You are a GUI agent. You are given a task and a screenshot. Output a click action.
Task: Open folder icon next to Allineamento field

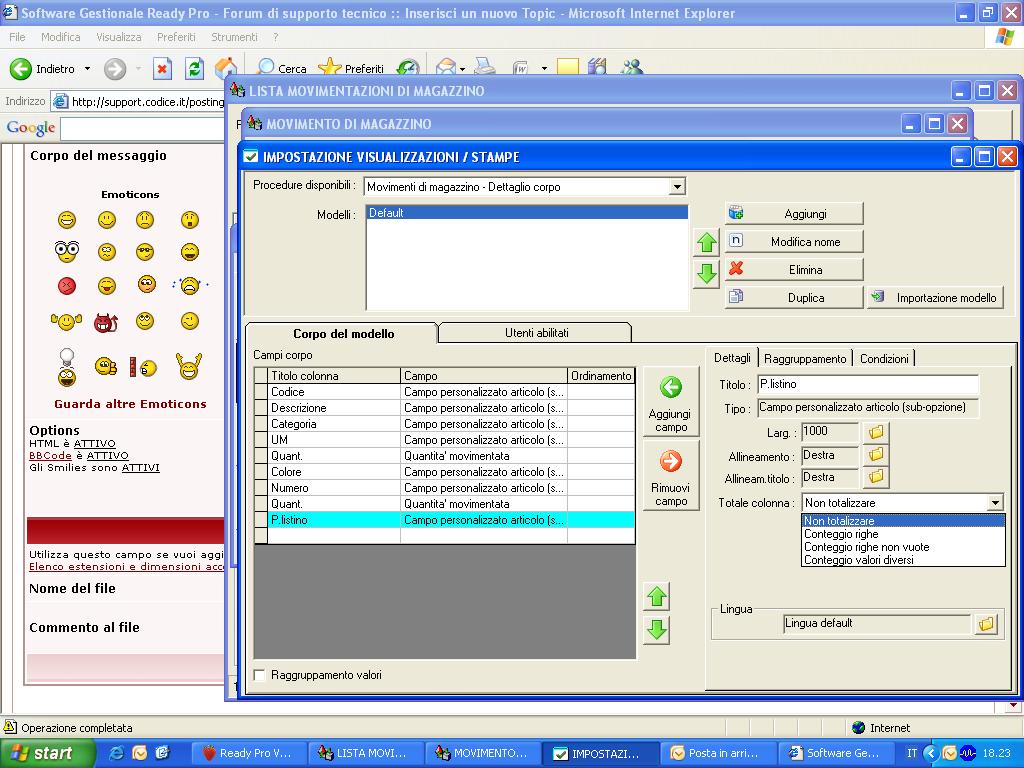point(876,455)
